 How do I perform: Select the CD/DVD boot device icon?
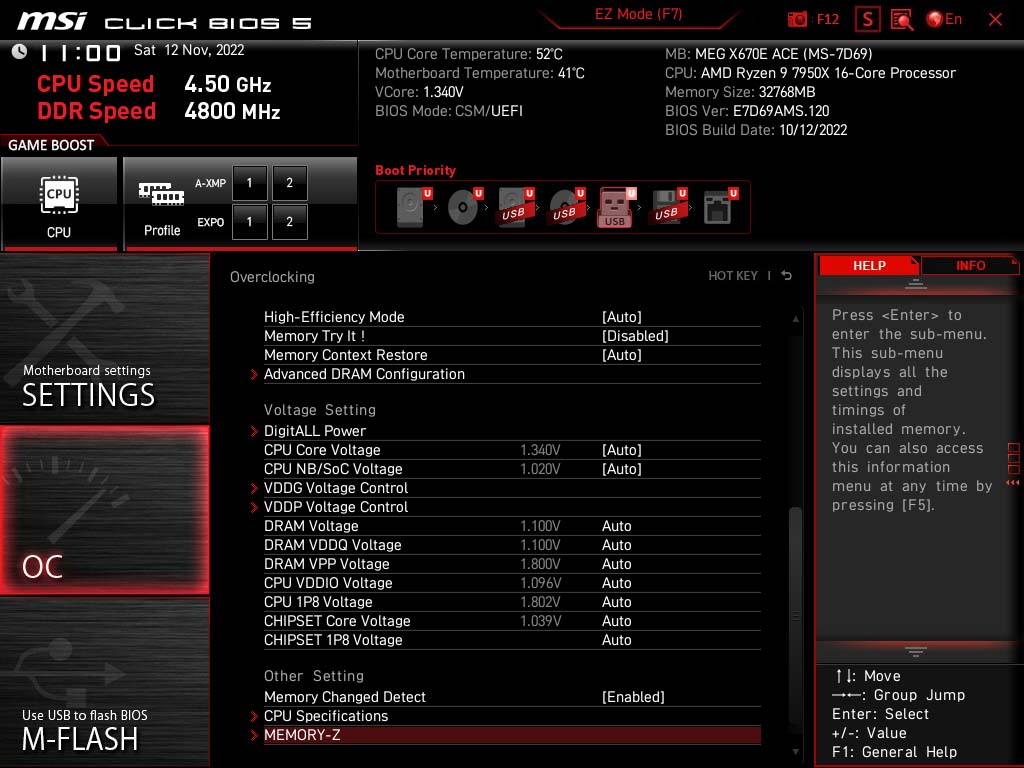[x=464, y=207]
